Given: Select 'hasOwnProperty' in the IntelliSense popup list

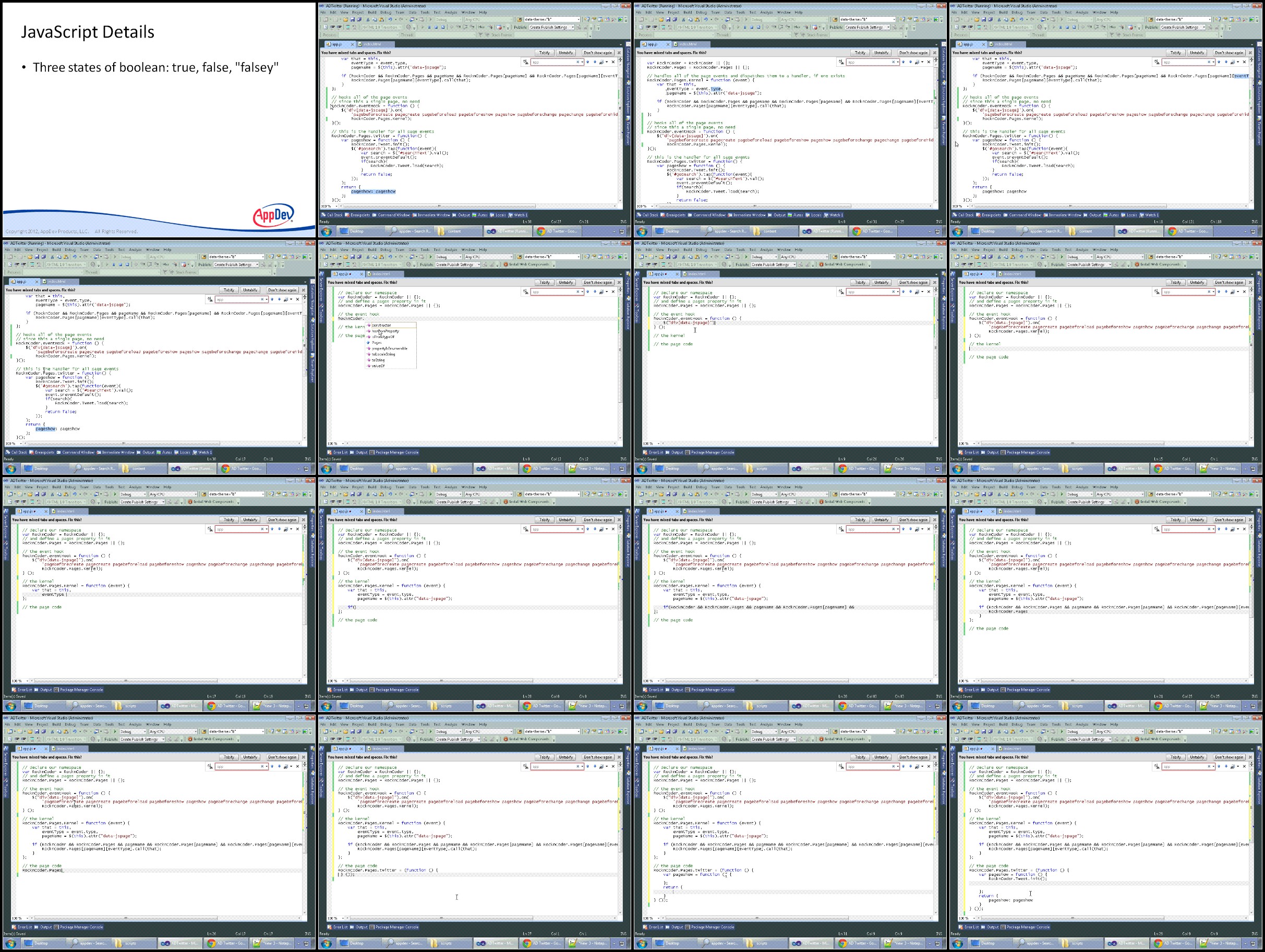Looking at the screenshot, I should [391, 331].
